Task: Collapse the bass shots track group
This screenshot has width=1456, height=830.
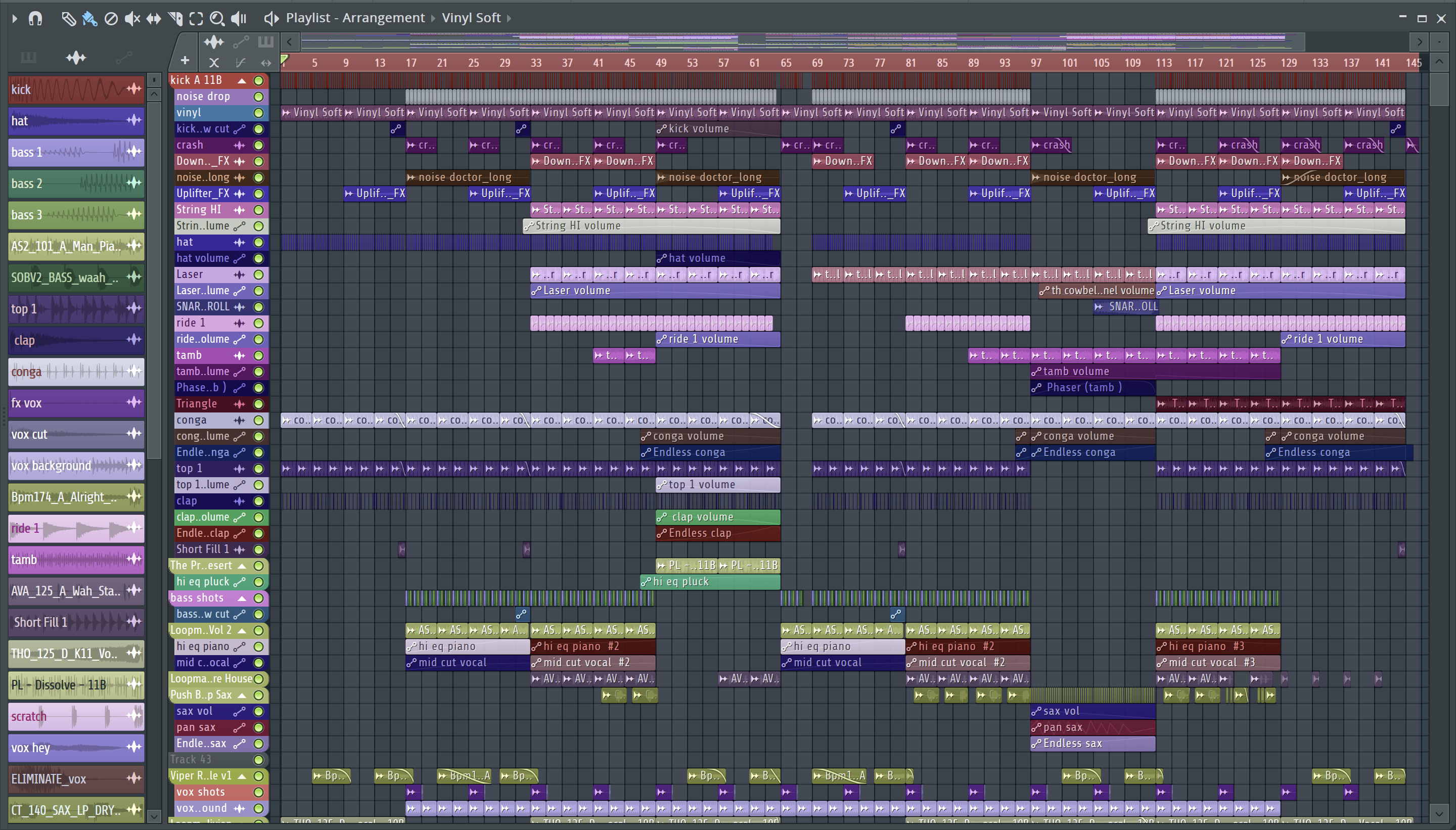Action: click(x=242, y=598)
